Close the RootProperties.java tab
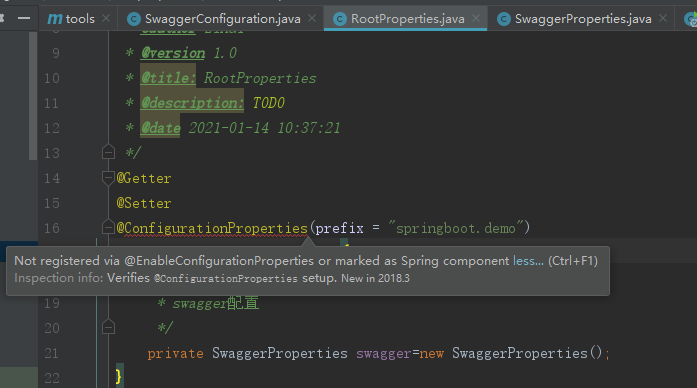 476,18
